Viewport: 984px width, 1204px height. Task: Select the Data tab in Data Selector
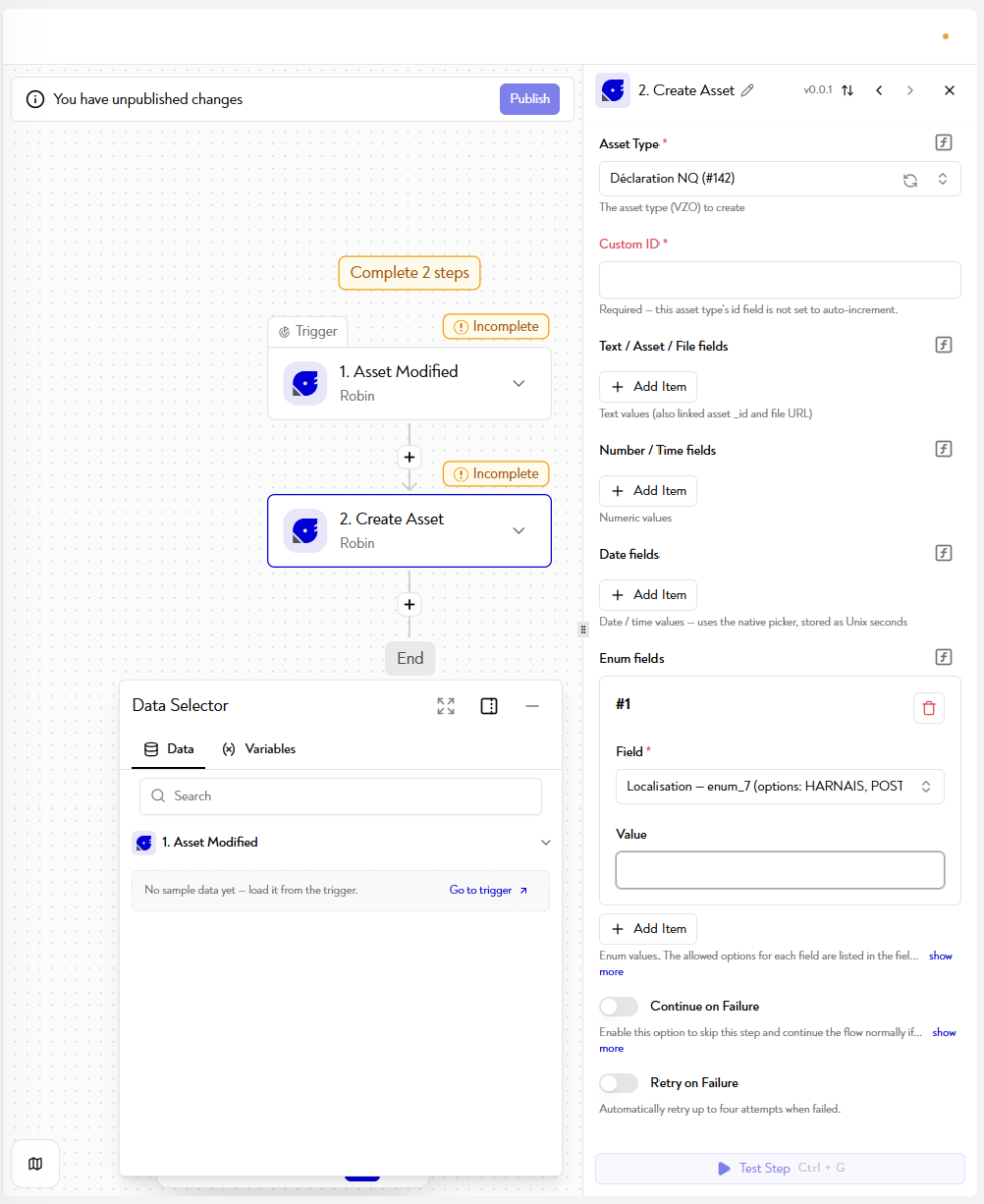(169, 749)
